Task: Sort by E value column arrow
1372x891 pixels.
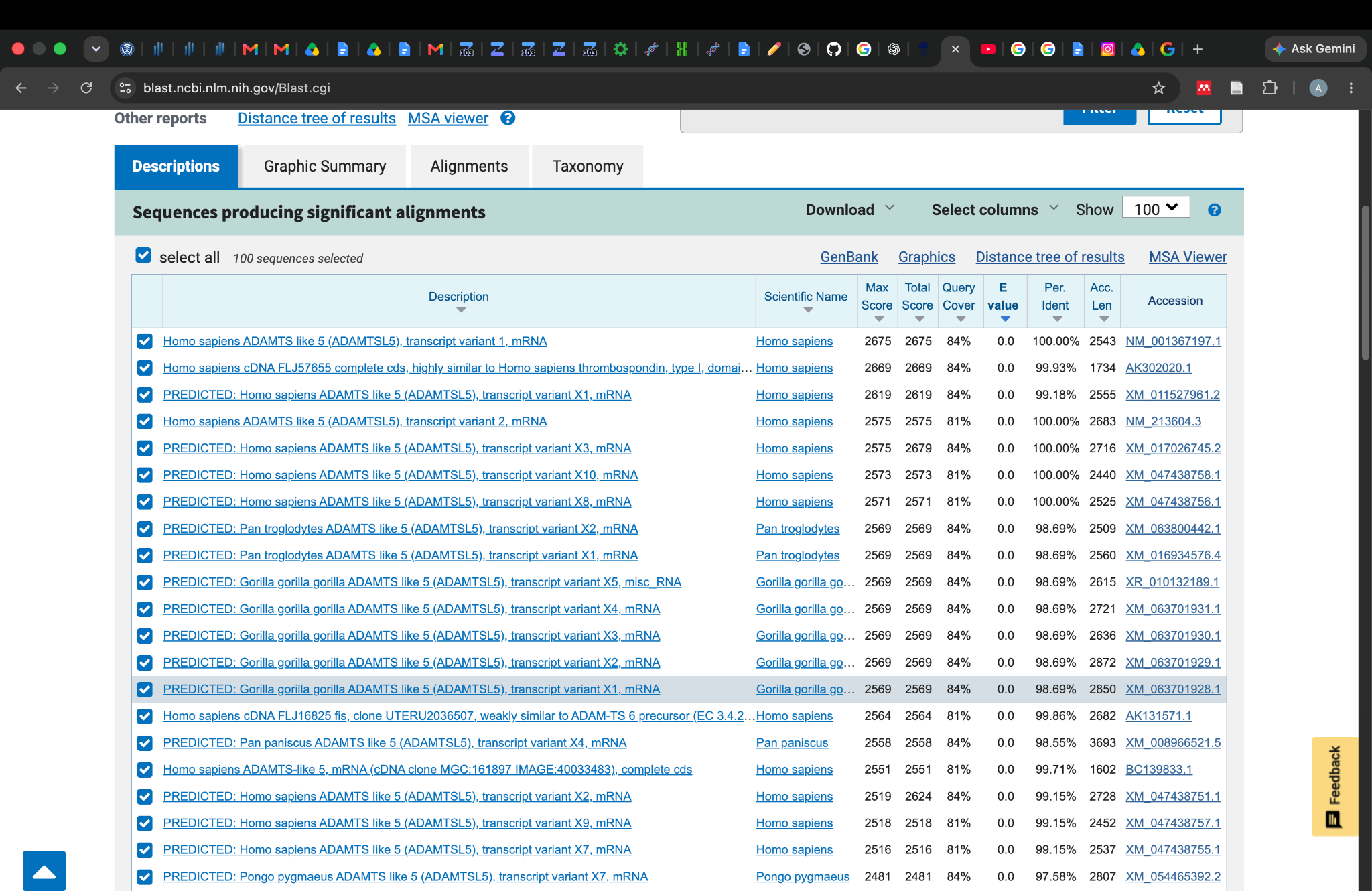Action: (1005, 319)
